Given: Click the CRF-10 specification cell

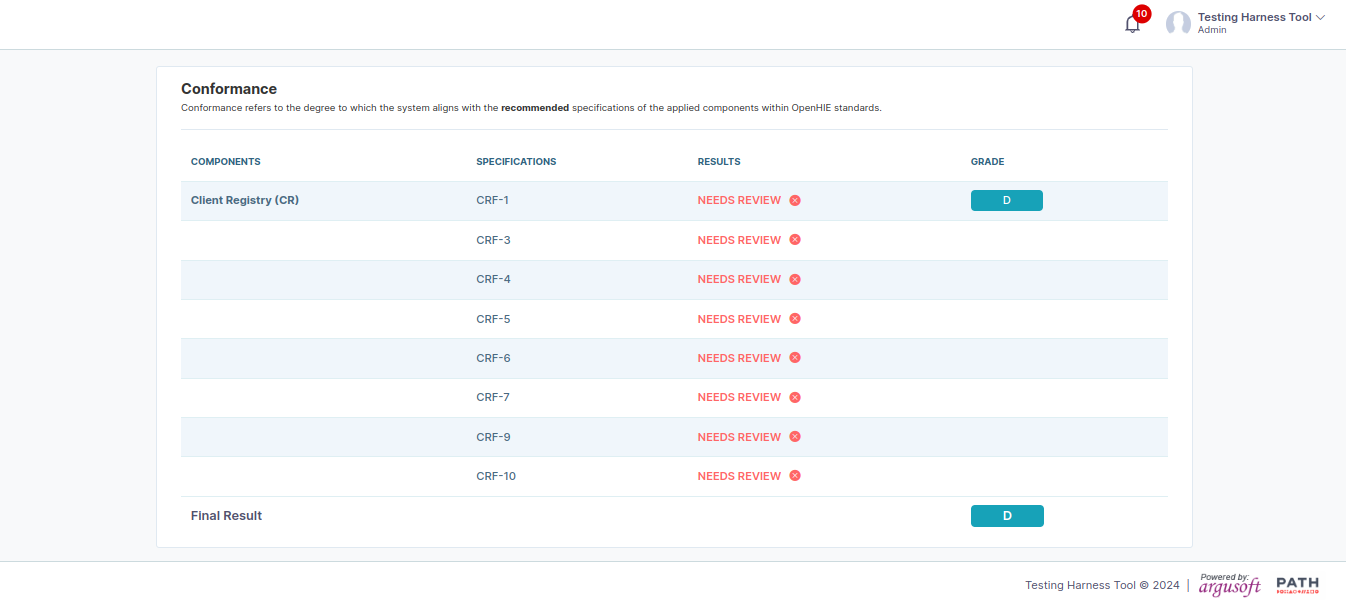Looking at the screenshot, I should click(496, 476).
